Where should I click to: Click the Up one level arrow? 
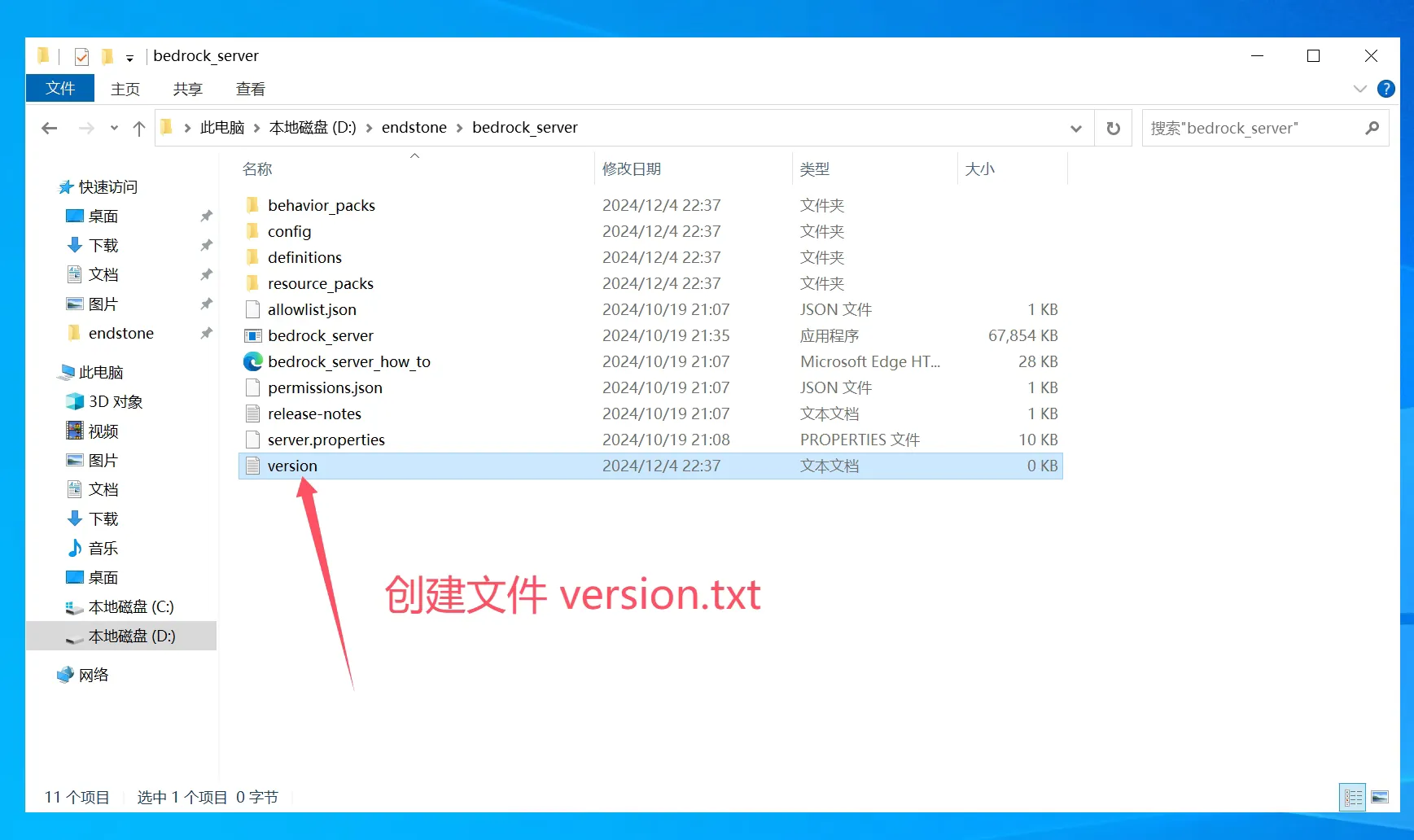(x=139, y=128)
